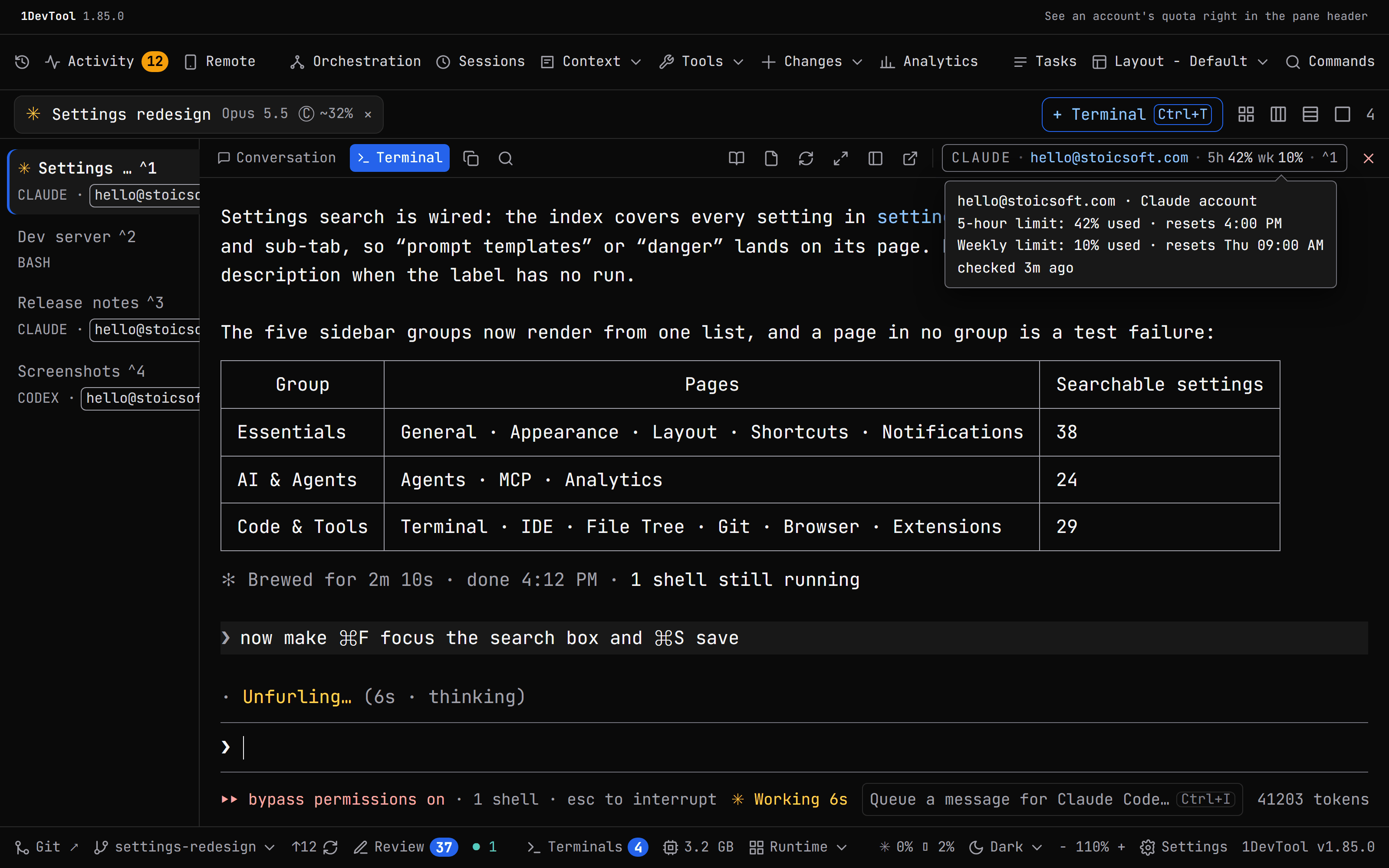The height and width of the screenshot is (868, 1389).
Task: Open the Sessions menu item
Action: [x=481, y=62]
